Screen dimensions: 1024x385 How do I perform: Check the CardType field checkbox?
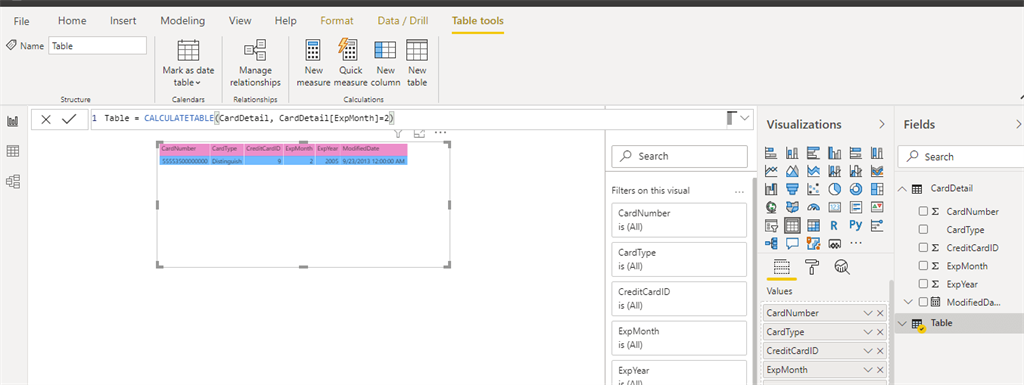pos(923,230)
